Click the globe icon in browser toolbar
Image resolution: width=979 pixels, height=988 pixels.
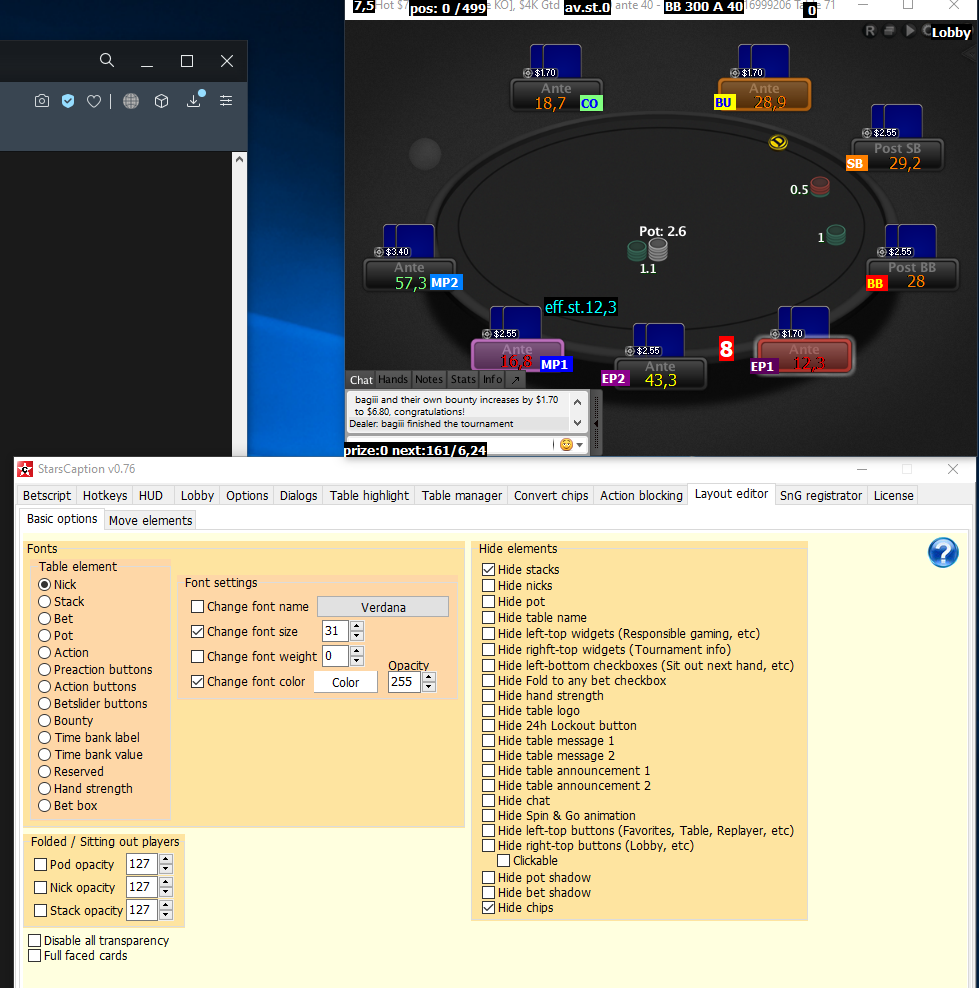[x=131, y=101]
